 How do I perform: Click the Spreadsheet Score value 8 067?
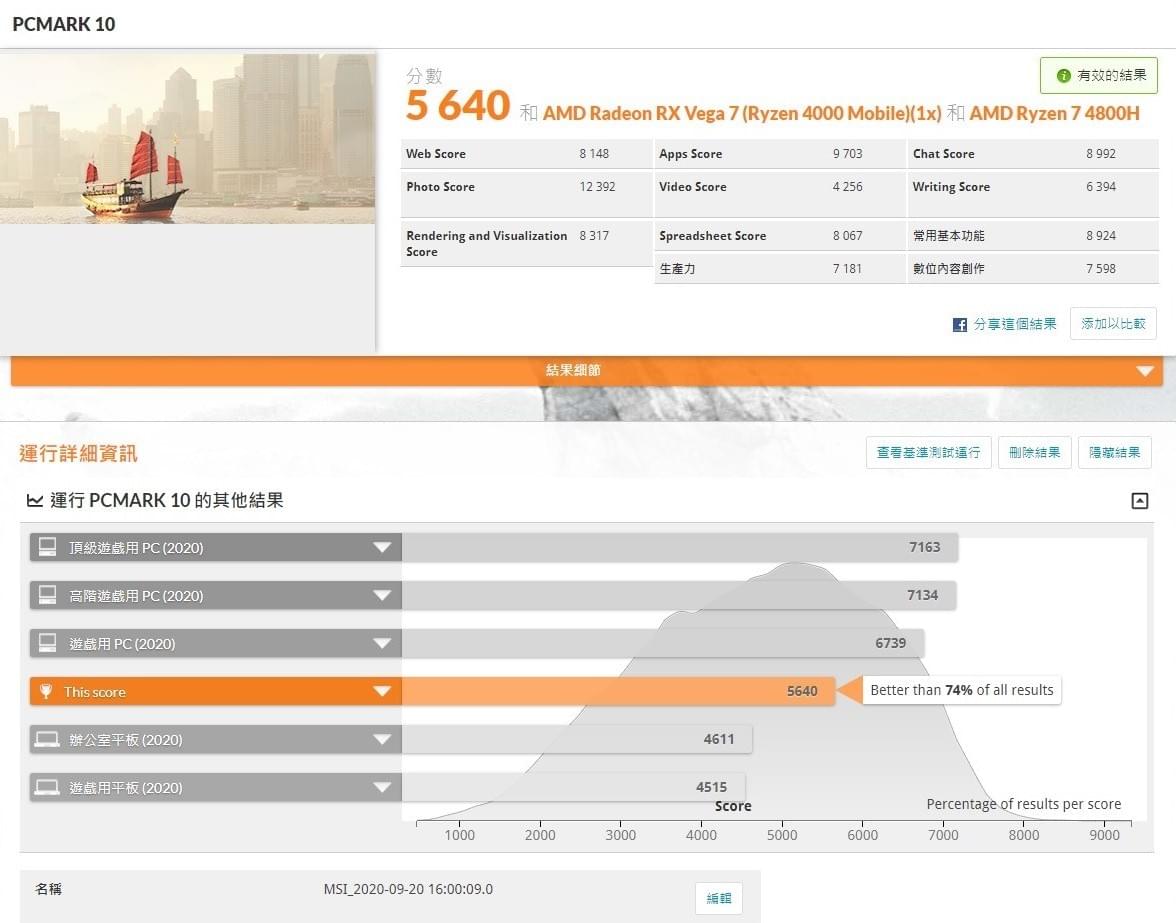pyautogui.click(x=848, y=235)
